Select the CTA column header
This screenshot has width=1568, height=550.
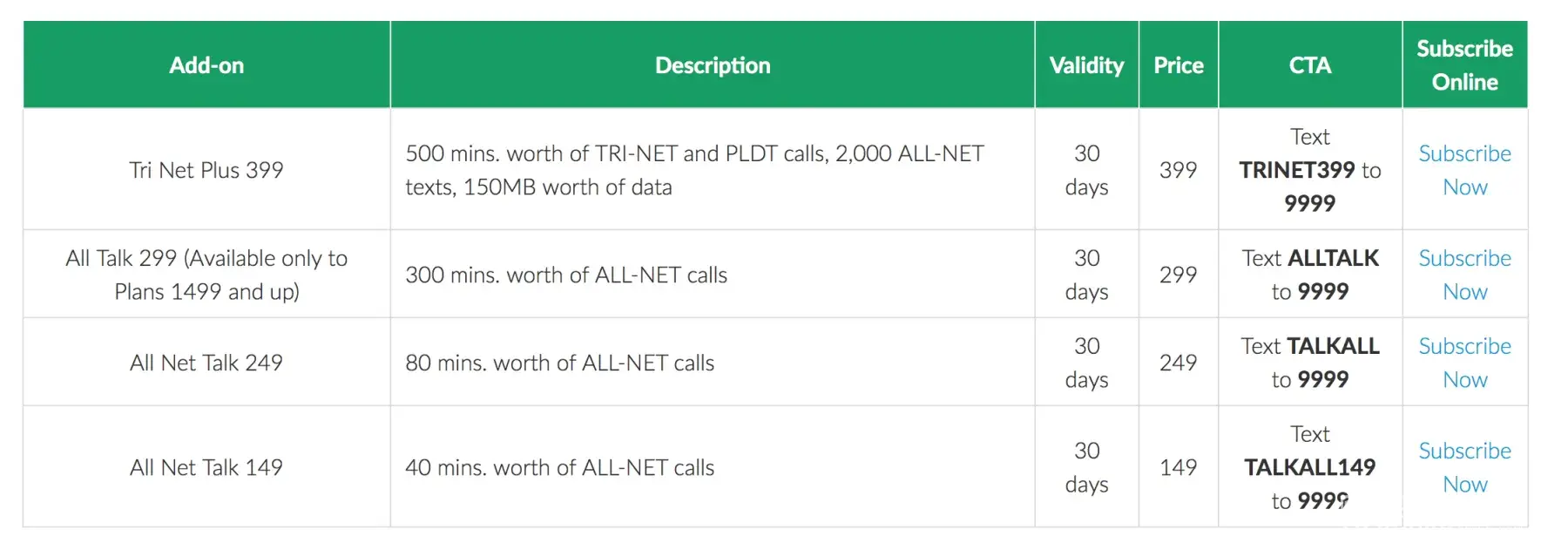[x=1309, y=65]
